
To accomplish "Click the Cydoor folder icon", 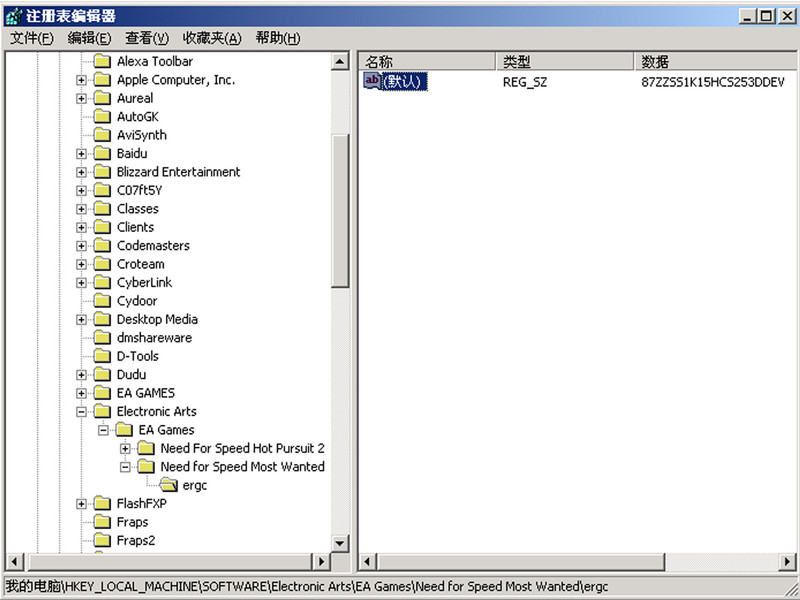I will tap(103, 301).
